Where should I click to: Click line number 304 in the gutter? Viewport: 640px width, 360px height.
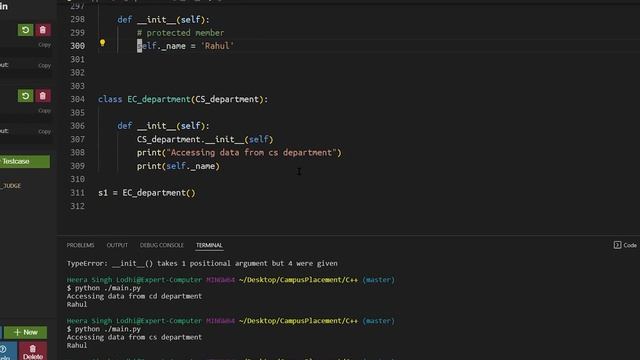click(78, 99)
